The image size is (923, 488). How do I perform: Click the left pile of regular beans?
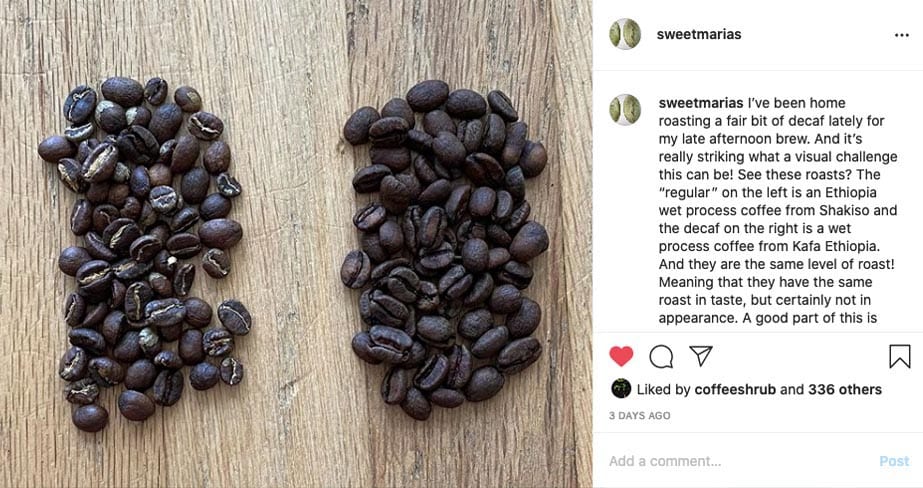146,253
